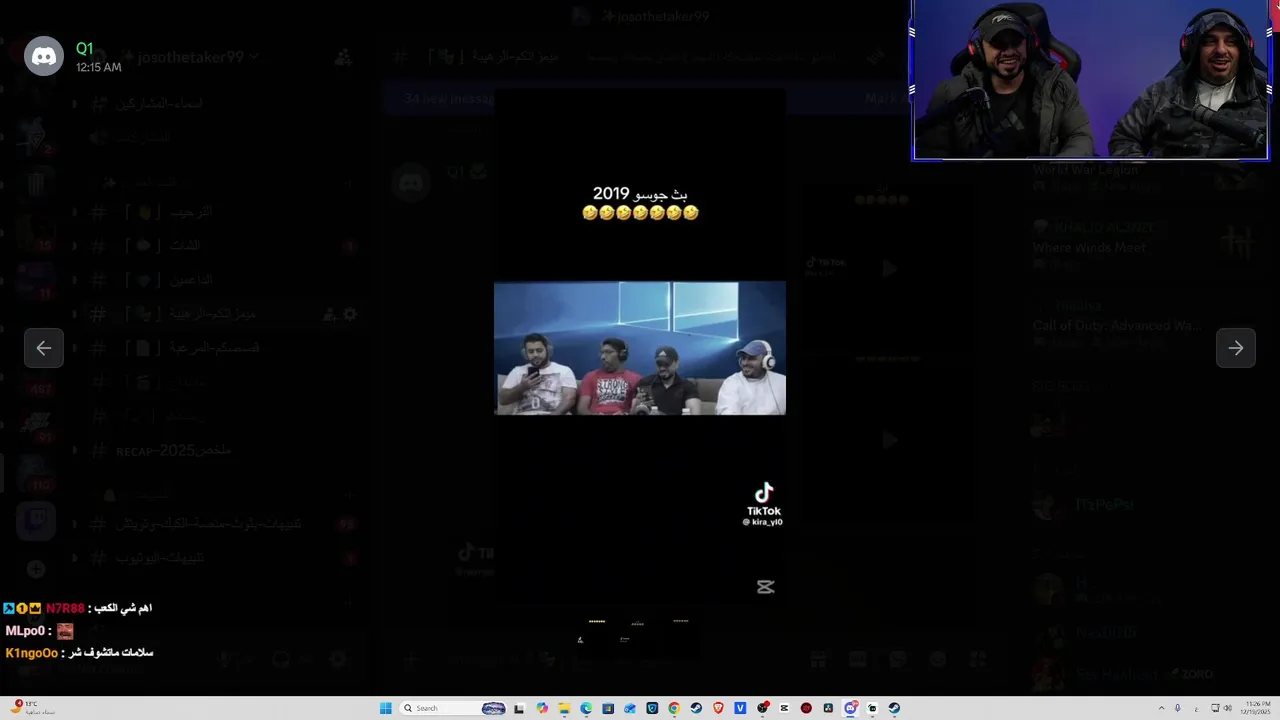This screenshot has height=720, width=1280.
Task: Open File Explorer from the taskbar
Action: click(564, 708)
